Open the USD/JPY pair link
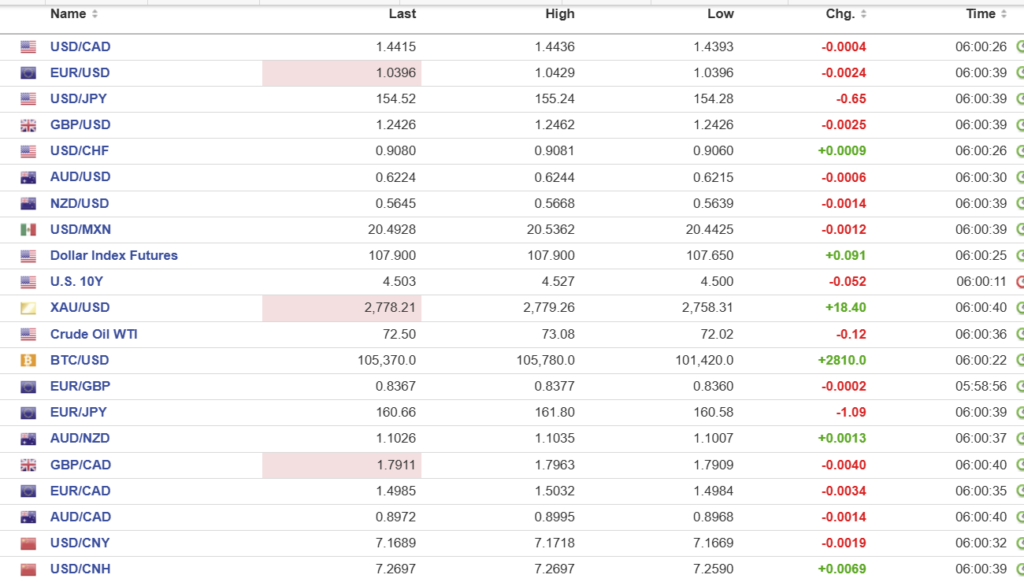The width and height of the screenshot is (1024, 582). (x=79, y=99)
